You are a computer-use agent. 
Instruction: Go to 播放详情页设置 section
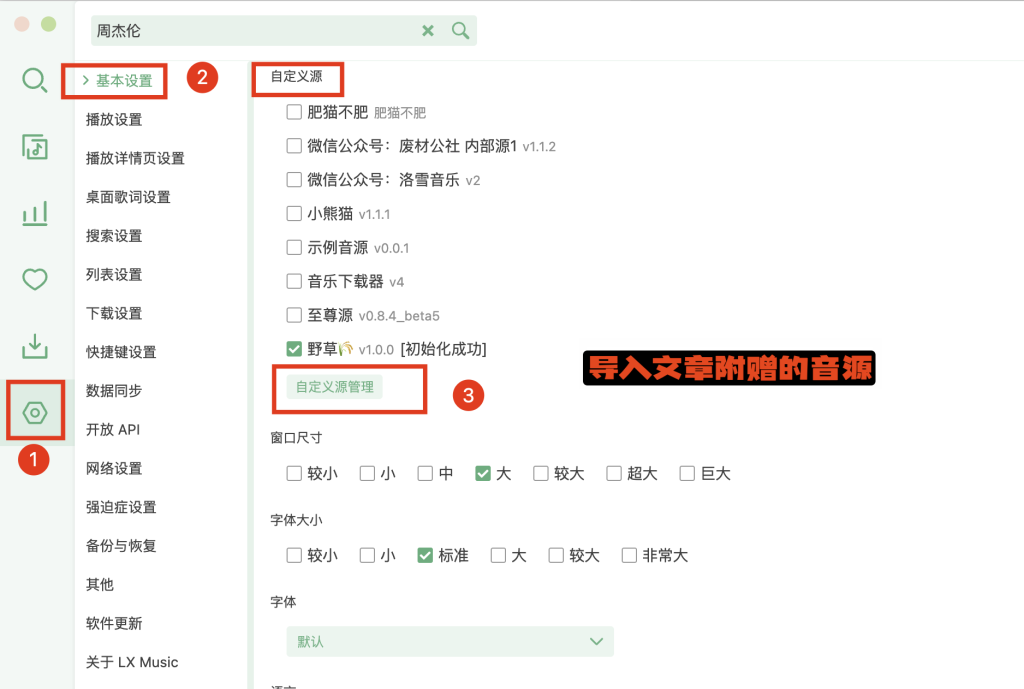[x=135, y=158]
